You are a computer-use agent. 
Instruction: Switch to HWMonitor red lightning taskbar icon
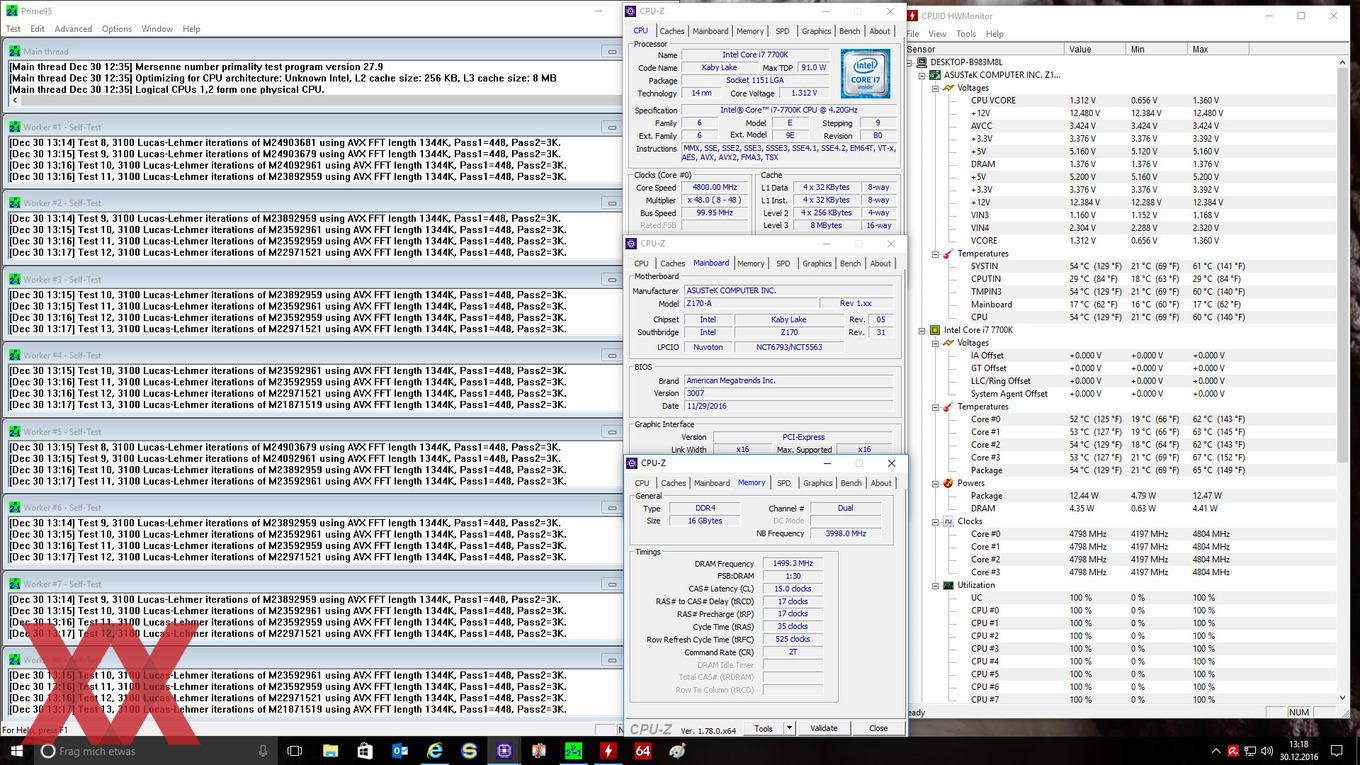(608, 750)
